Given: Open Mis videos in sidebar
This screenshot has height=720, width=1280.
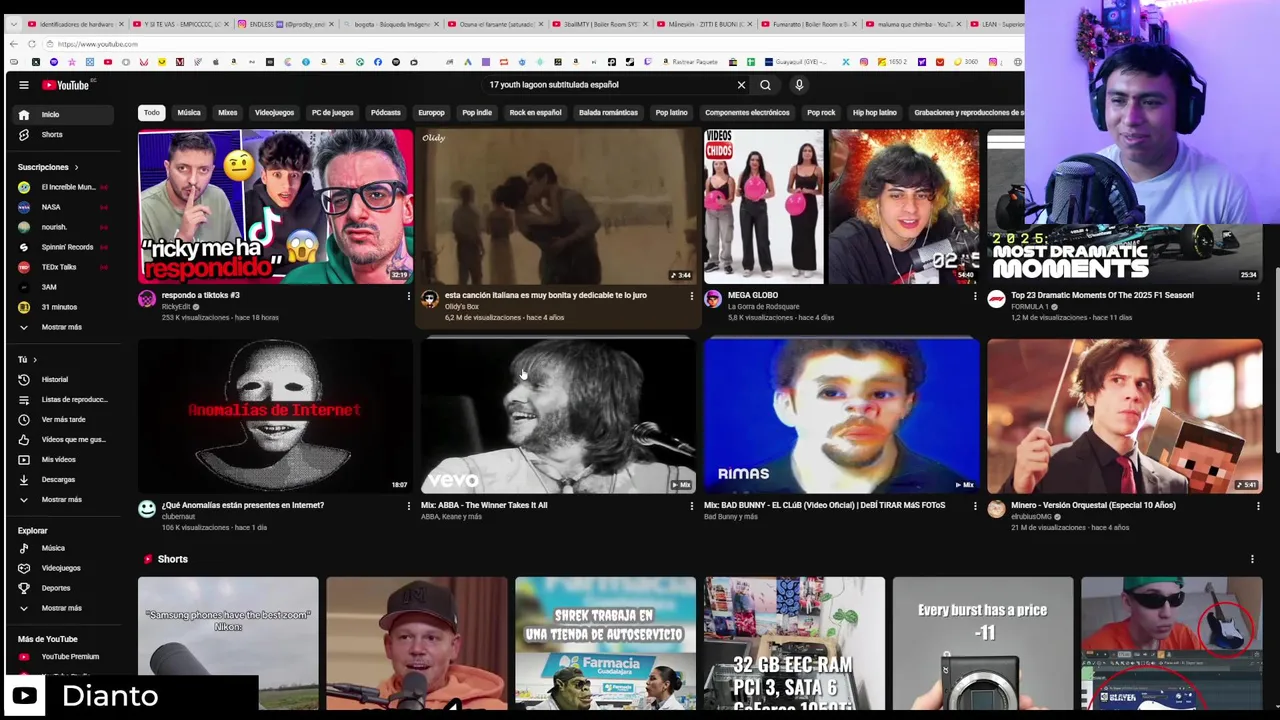Looking at the screenshot, I should [63, 460].
